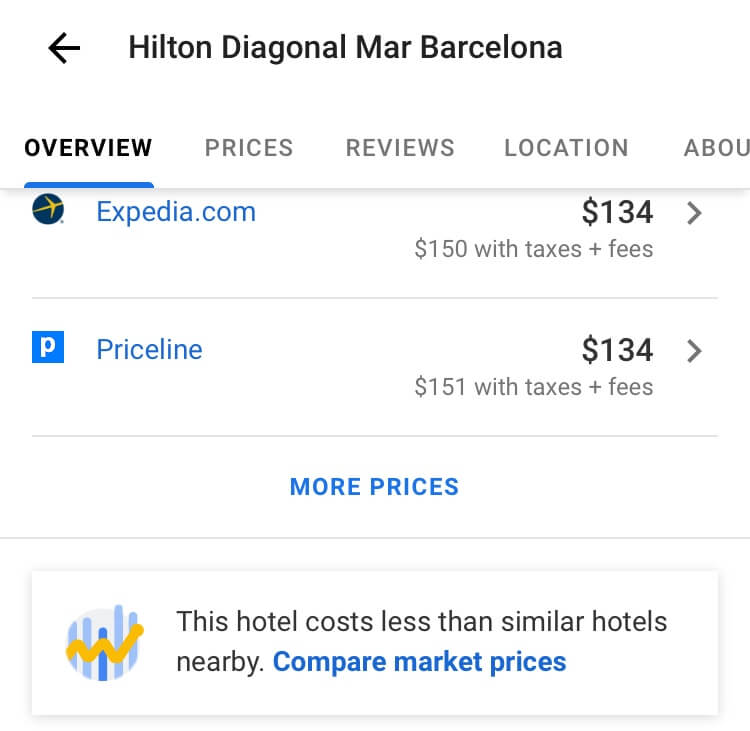Image resolution: width=750 pixels, height=731 pixels.
Task: Switch to the Reviews tab
Action: 400,149
